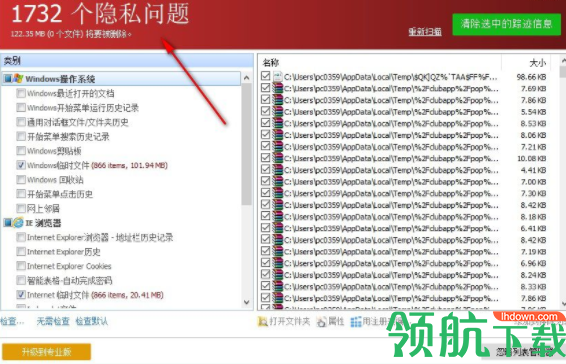Image resolution: width=566 pixels, height=364 pixels.
Task: Click the archive icon in the 8.24 KB row
Action: click(x=277, y=275)
